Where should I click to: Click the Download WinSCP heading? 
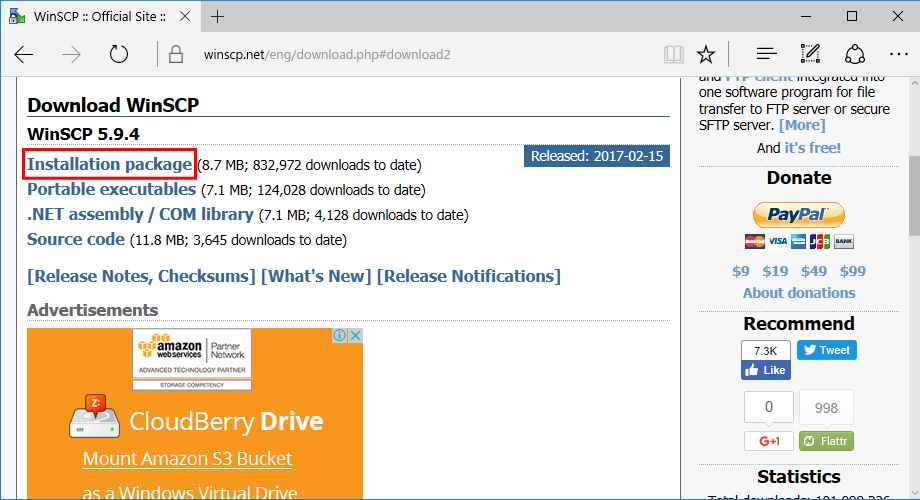click(x=113, y=105)
